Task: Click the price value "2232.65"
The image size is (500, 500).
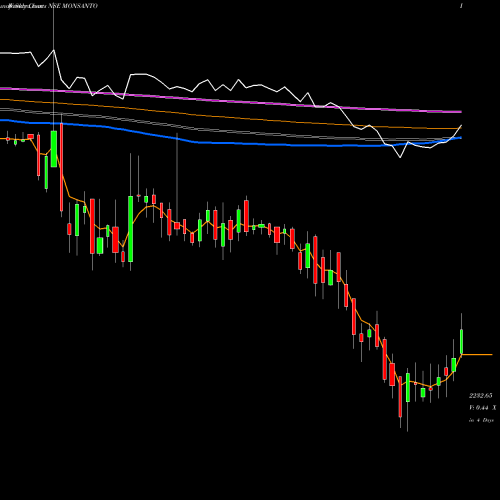Action: pos(480,396)
